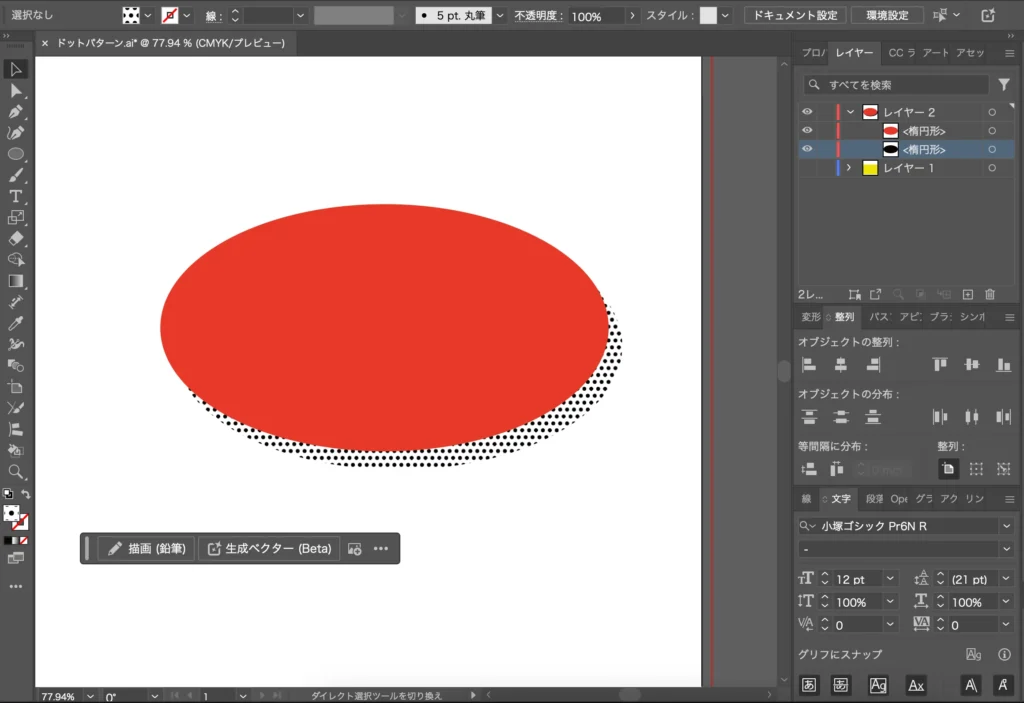The height and width of the screenshot is (703, 1024).
Task: Choose the Eyedropper tool
Action: pyautogui.click(x=16, y=323)
